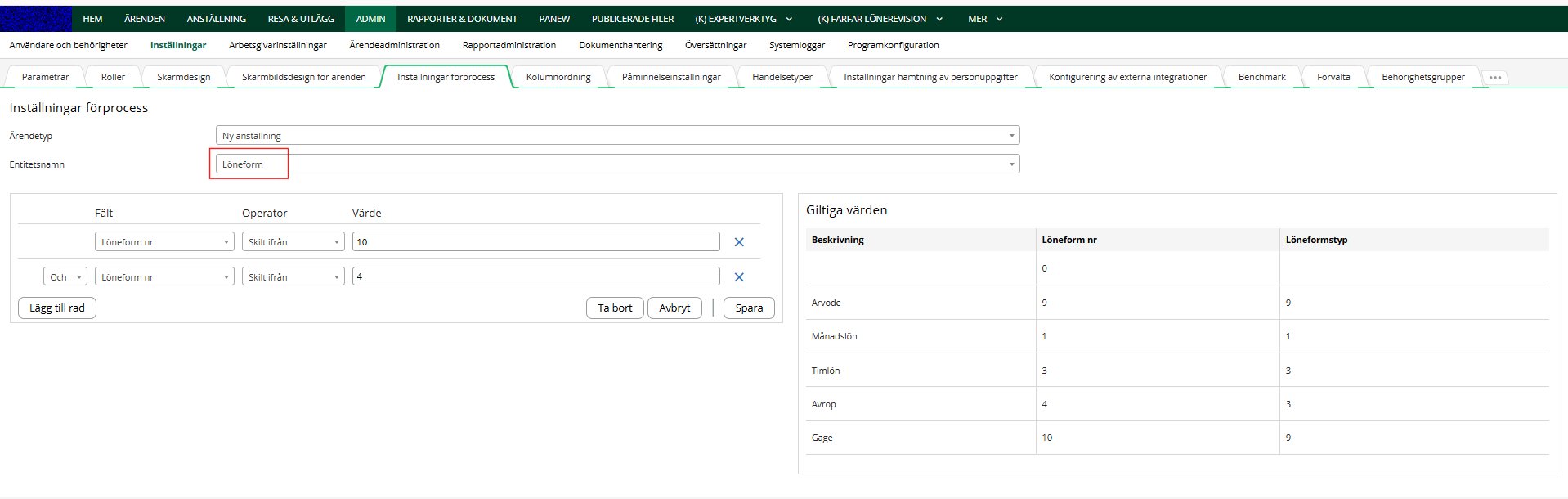Viewport: 1568px width, 499px height.
Task: Click the Värde field containing 10
Action: 535,242
